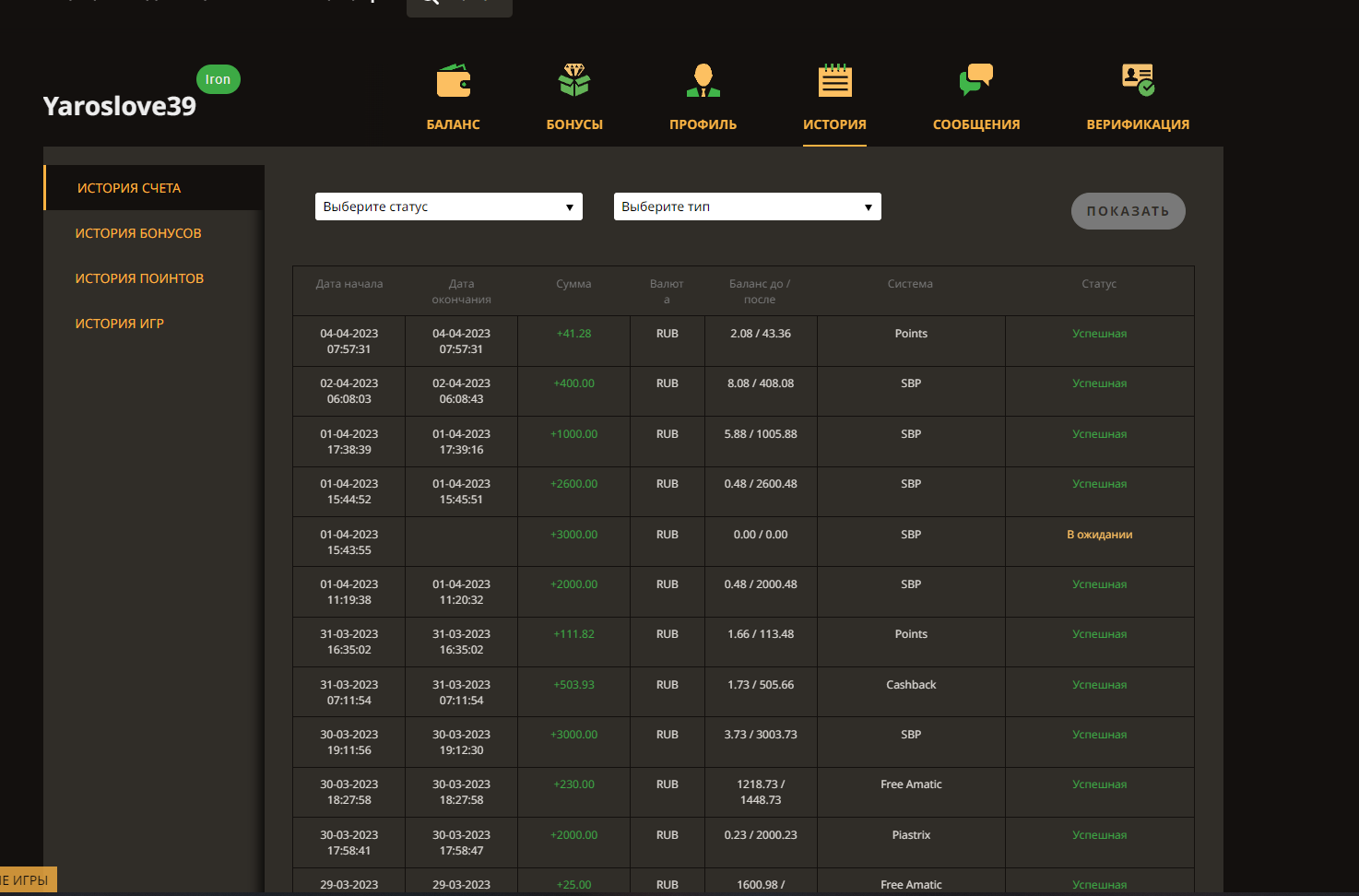Screen dimensions: 1359x896
Task: Click the Верификация ID card icon
Action: click(1138, 81)
